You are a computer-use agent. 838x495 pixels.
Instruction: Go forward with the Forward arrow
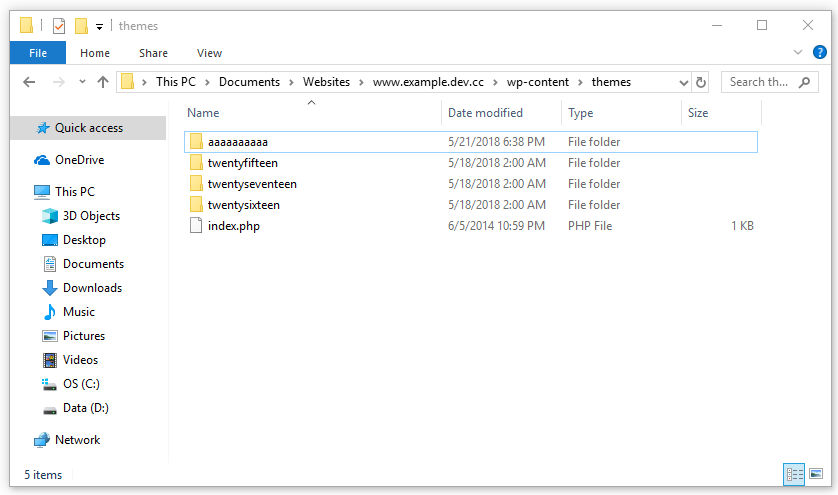[59, 82]
